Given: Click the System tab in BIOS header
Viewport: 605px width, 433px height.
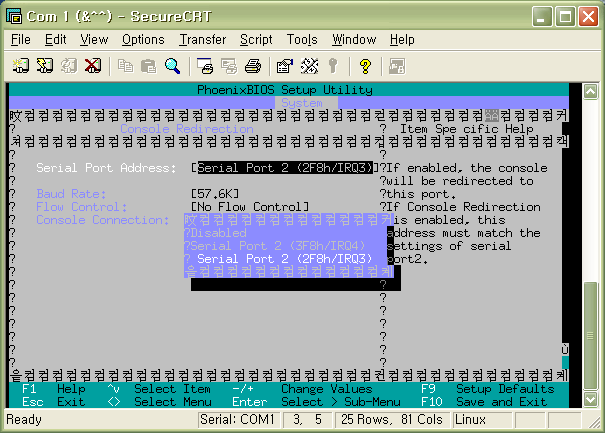Looking at the screenshot, I should tap(306, 103).
